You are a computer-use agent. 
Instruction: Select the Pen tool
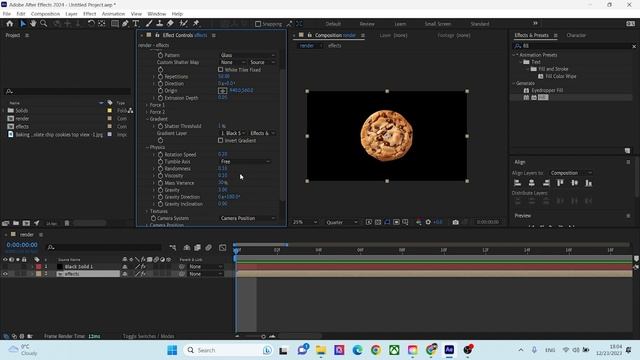pos(125,24)
